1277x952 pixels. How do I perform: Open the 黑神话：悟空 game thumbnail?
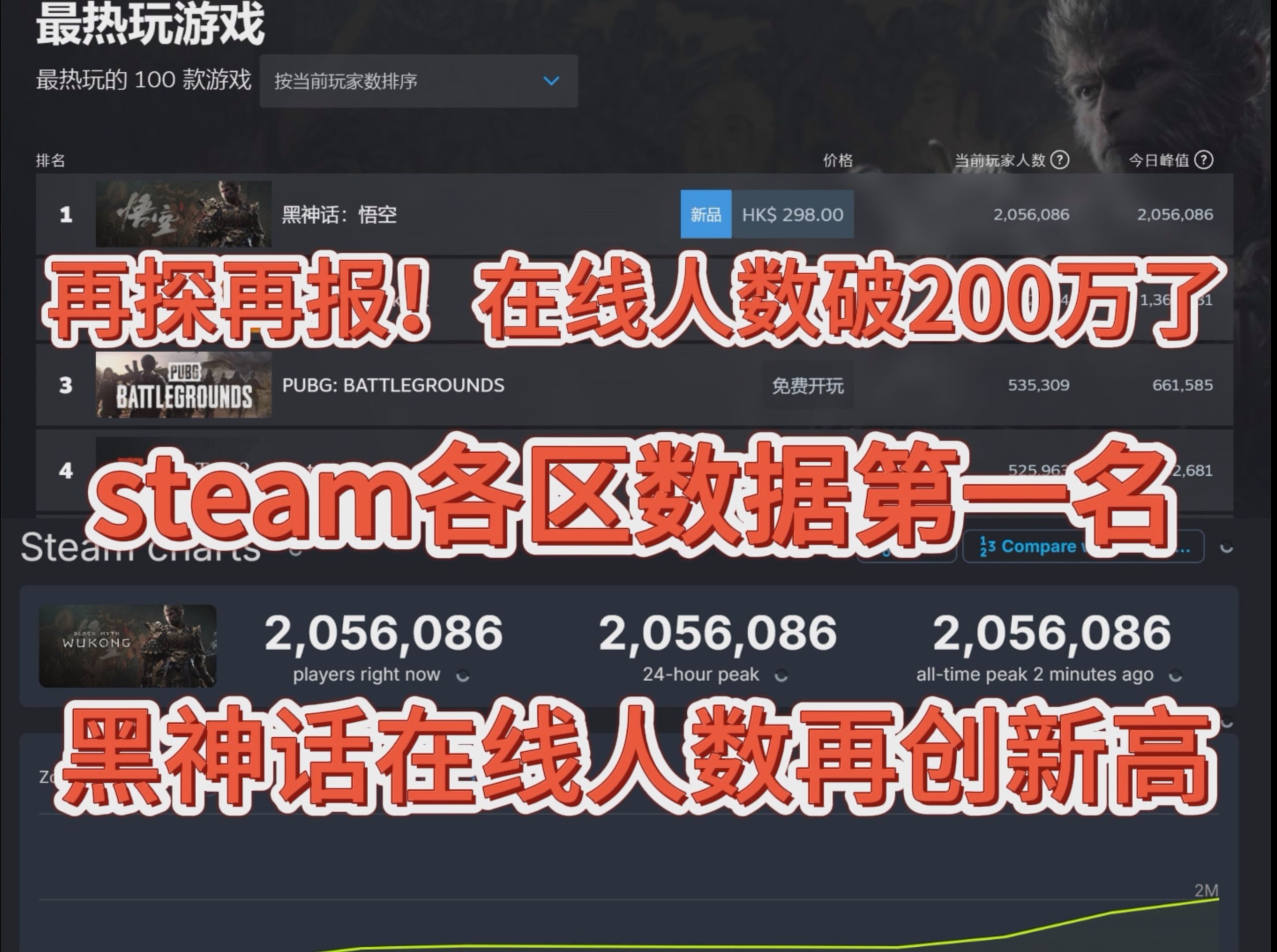(x=183, y=214)
